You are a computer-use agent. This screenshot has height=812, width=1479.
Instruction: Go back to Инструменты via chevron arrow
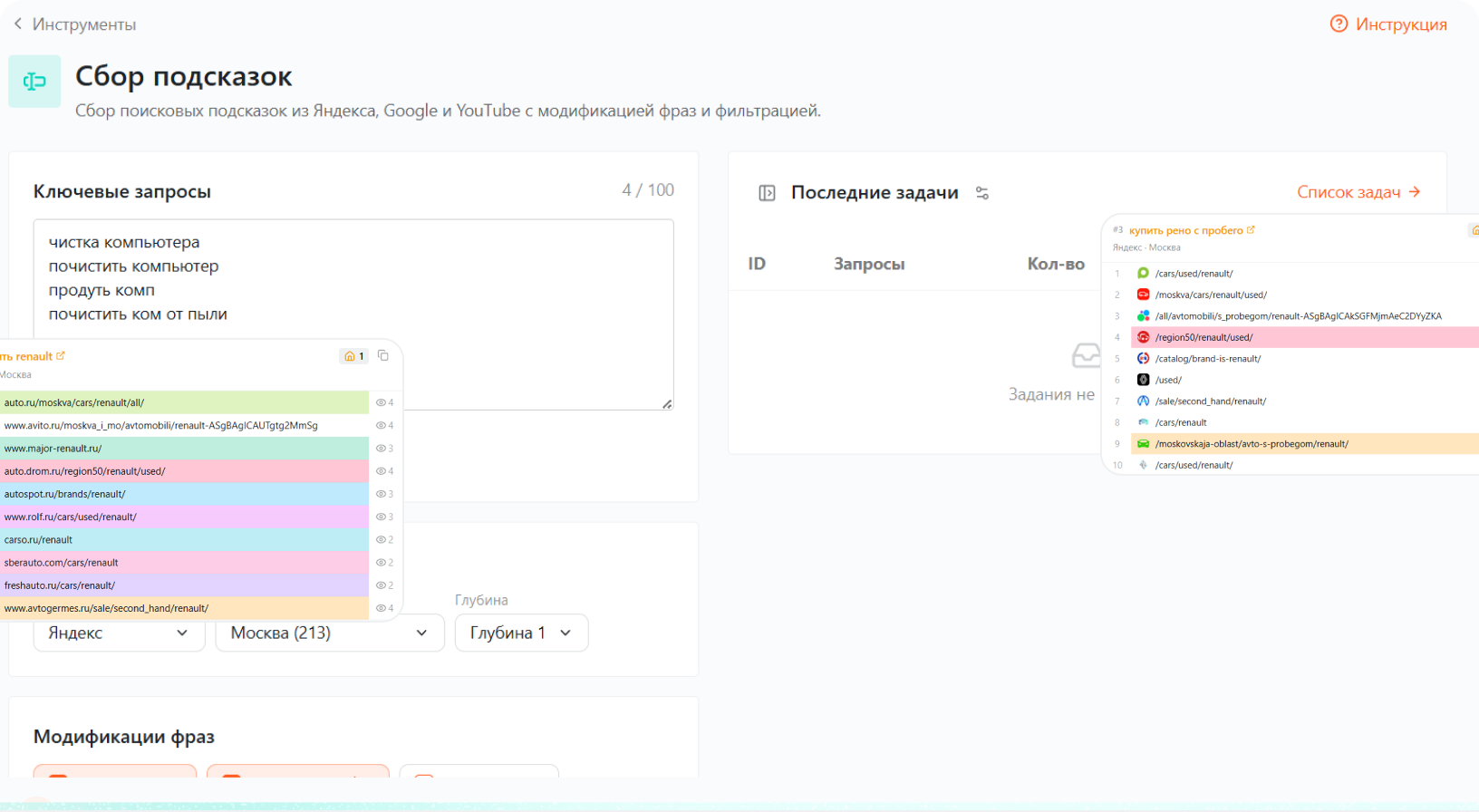pos(18,24)
